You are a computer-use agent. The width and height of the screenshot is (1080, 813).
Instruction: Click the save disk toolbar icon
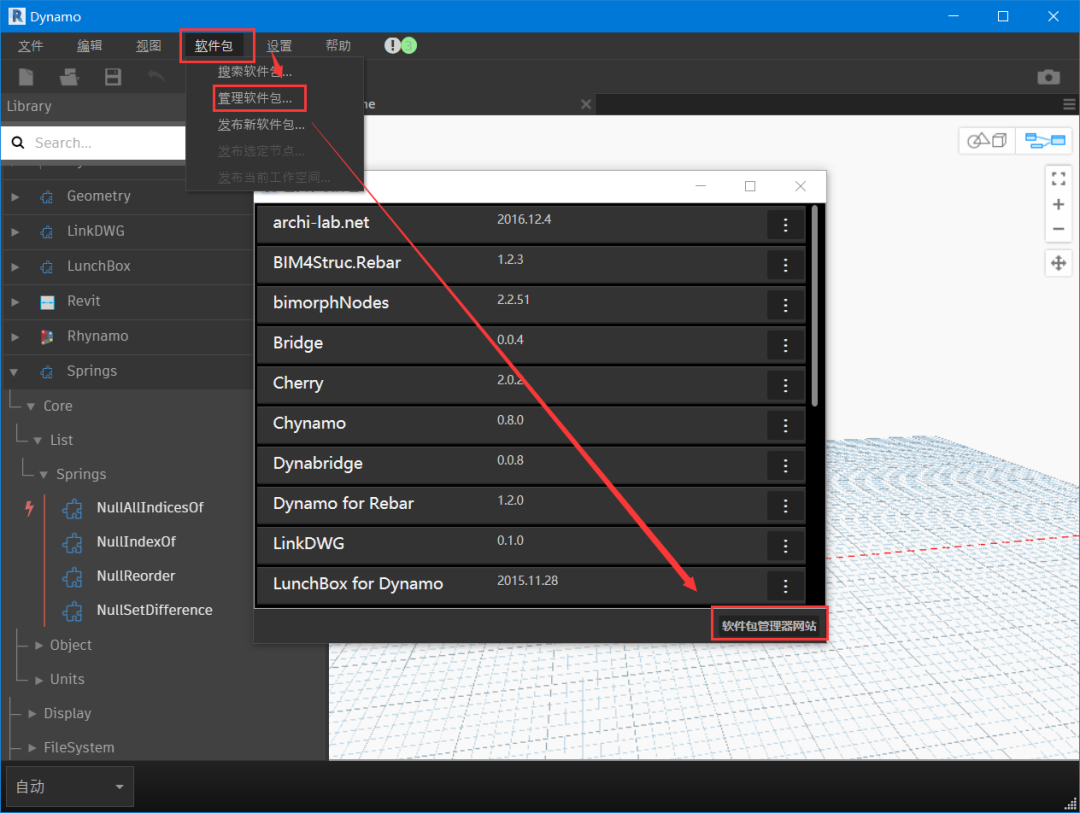[113, 77]
